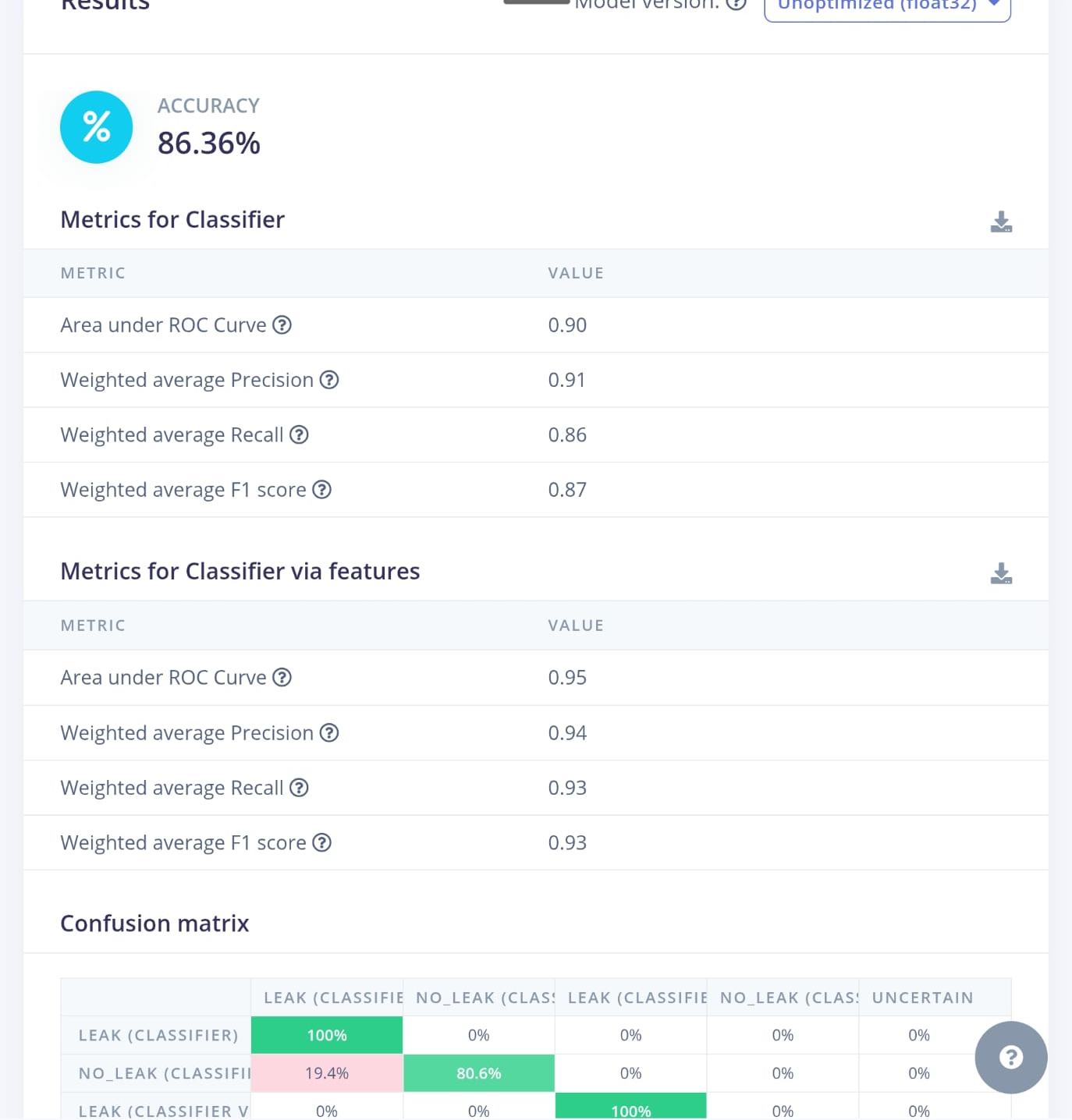Image resolution: width=1072 pixels, height=1120 pixels.
Task: Open the floating help button
Action: click(1010, 1057)
